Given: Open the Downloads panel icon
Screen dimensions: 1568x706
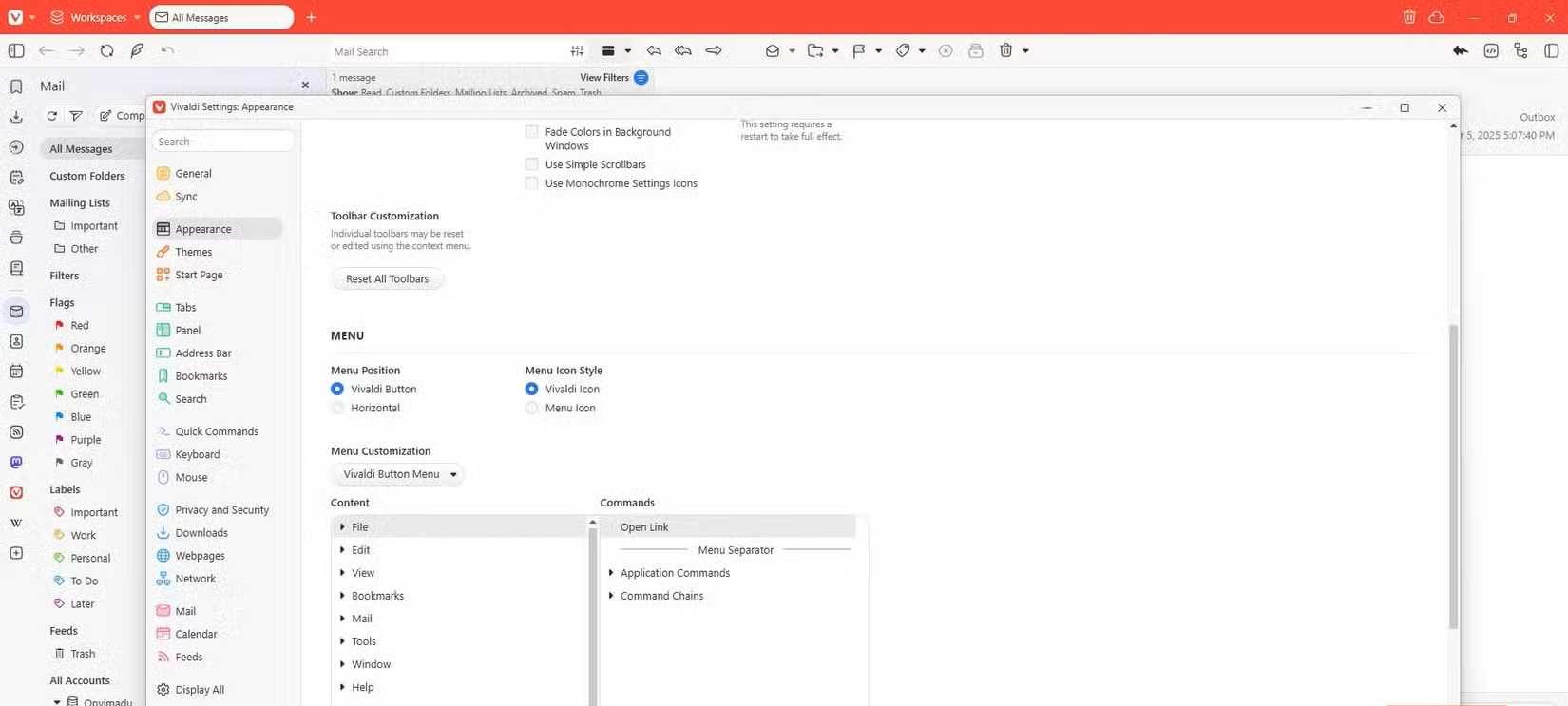Looking at the screenshot, I should click(16, 117).
